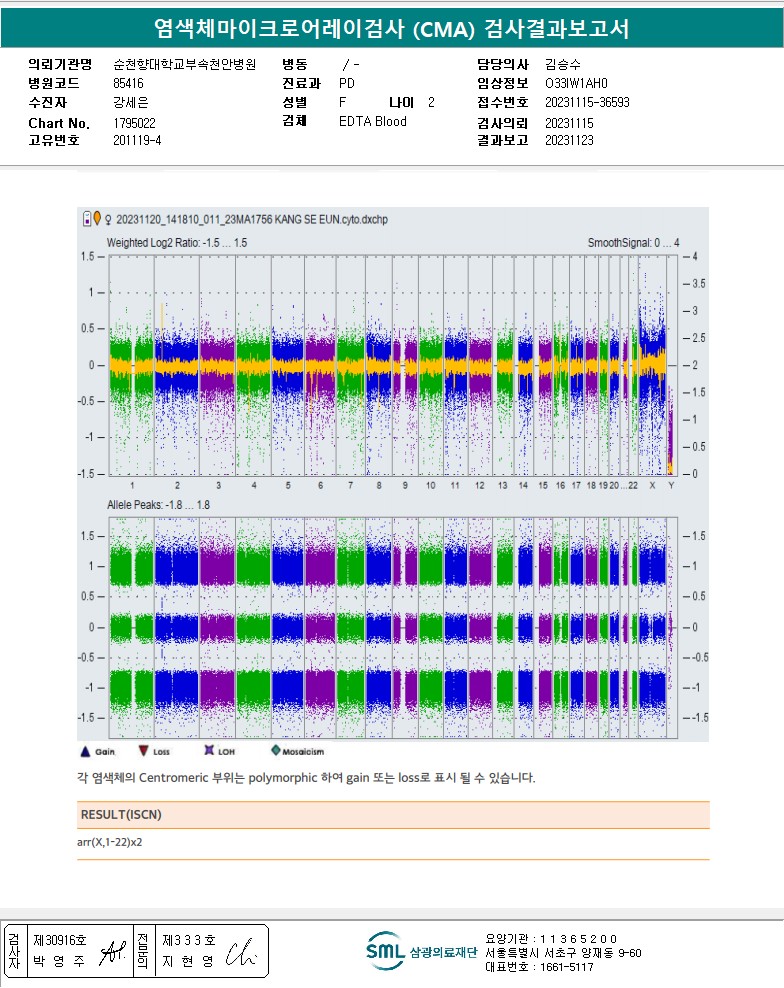Viewport: 784px width, 988px height.
Task: Click the 1661-5117 phone number
Action: coord(567,967)
